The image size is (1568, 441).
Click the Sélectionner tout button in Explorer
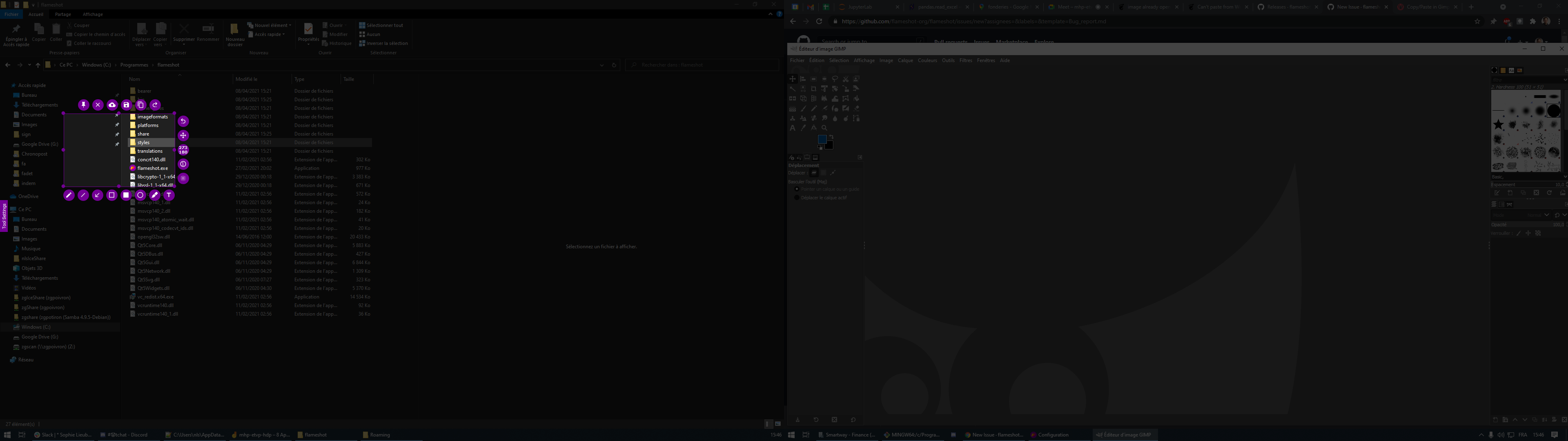[381, 25]
